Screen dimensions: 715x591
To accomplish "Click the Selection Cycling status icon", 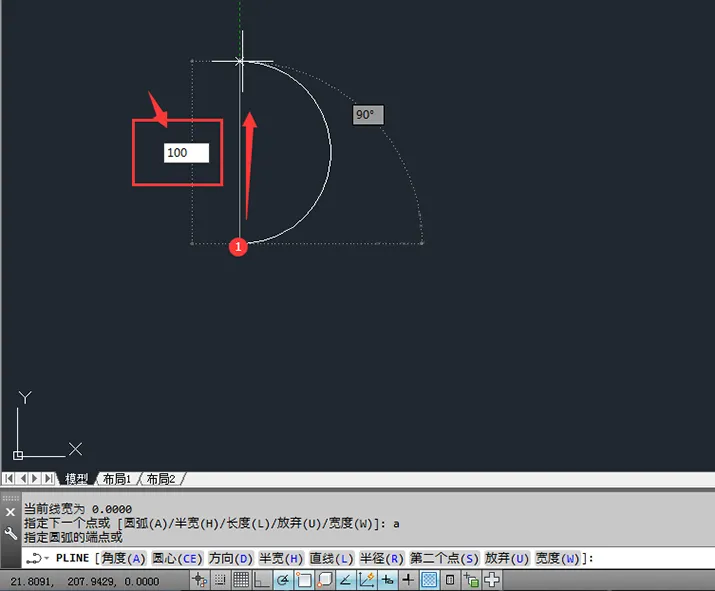I will (x=471, y=580).
